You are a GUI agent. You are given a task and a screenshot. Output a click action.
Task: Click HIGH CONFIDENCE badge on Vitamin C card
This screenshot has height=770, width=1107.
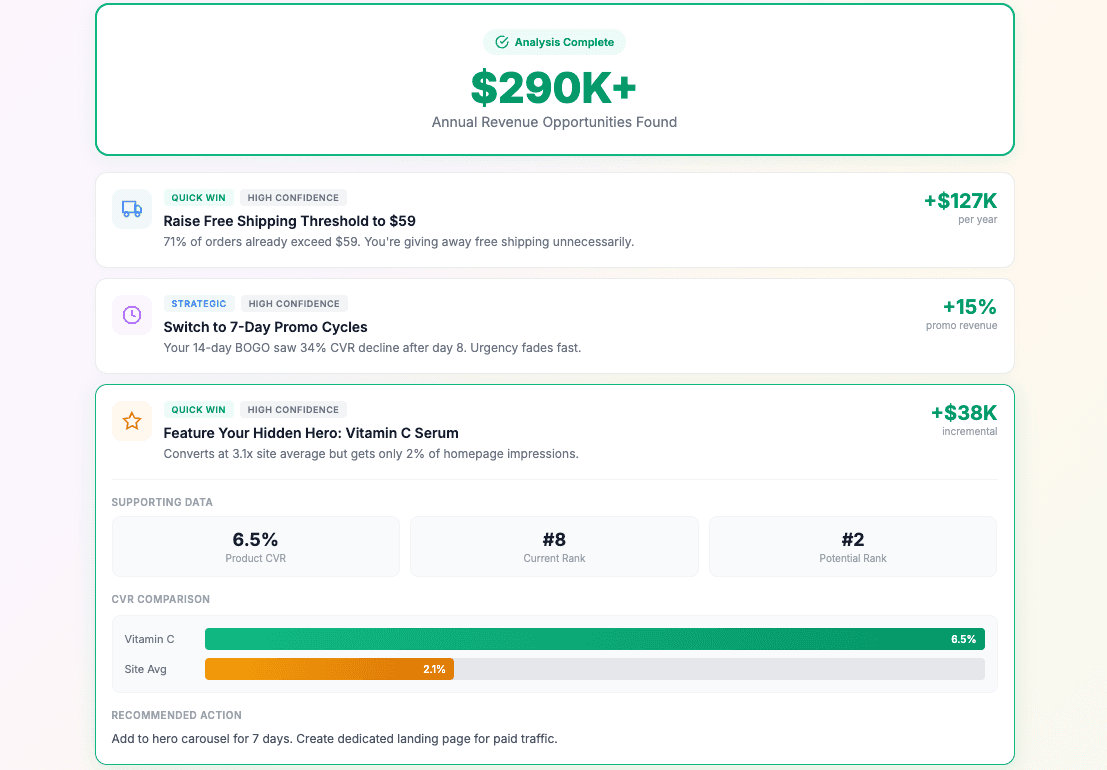pos(293,409)
